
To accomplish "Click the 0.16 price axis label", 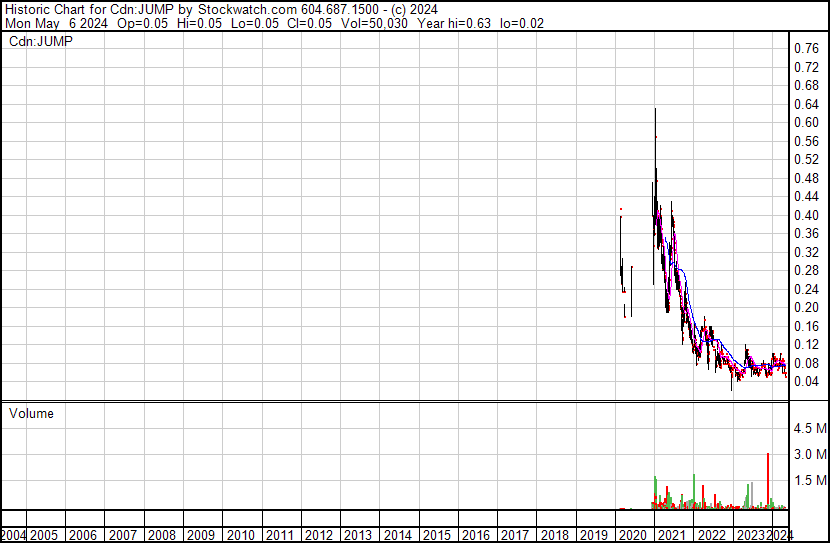I will click(x=807, y=326).
